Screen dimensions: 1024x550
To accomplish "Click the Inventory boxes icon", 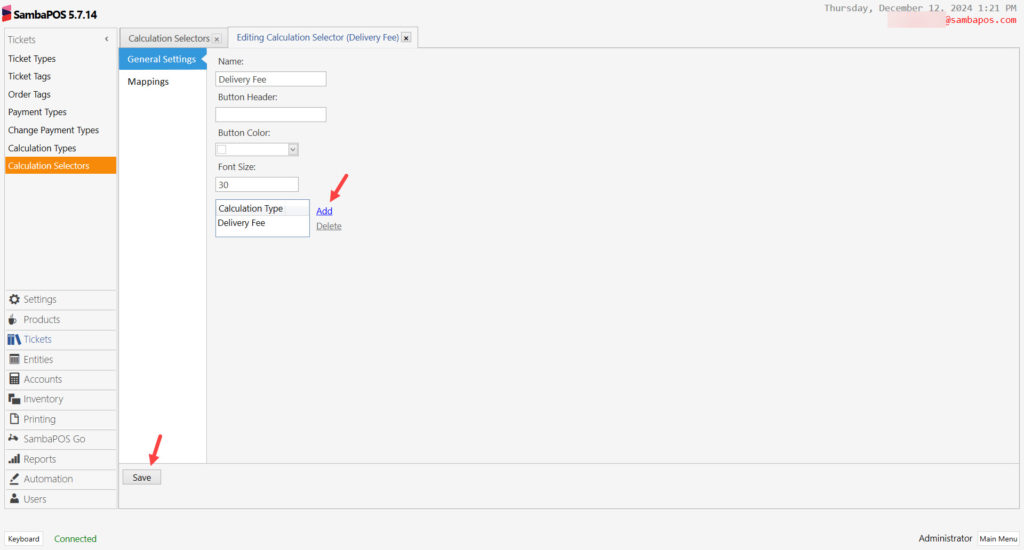I will click(14, 399).
